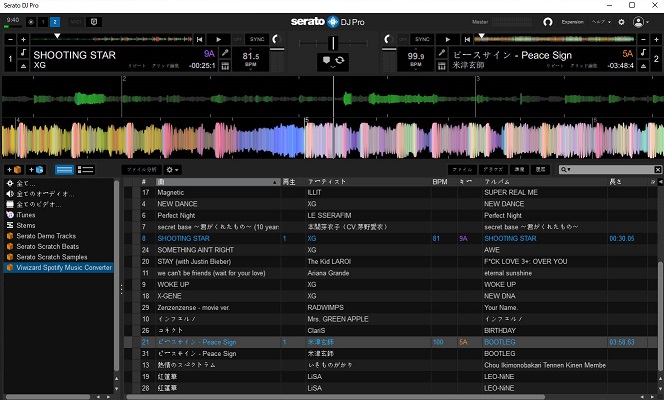Image resolution: width=664 pixels, height=400 pixels.
Task: Switch library to detailed list view
Action: point(85,170)
